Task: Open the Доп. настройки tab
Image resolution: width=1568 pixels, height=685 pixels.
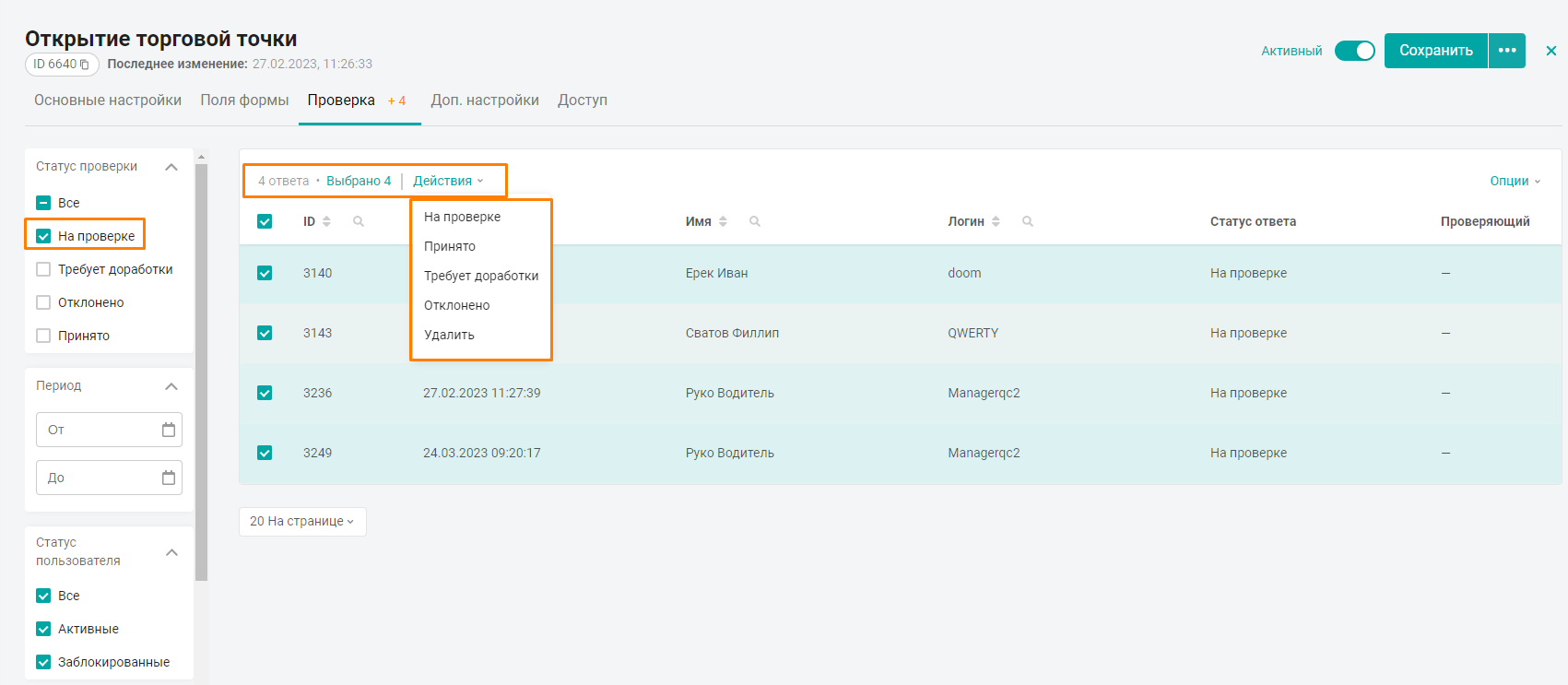Action: pyautogui.click(x=485, y=100)
